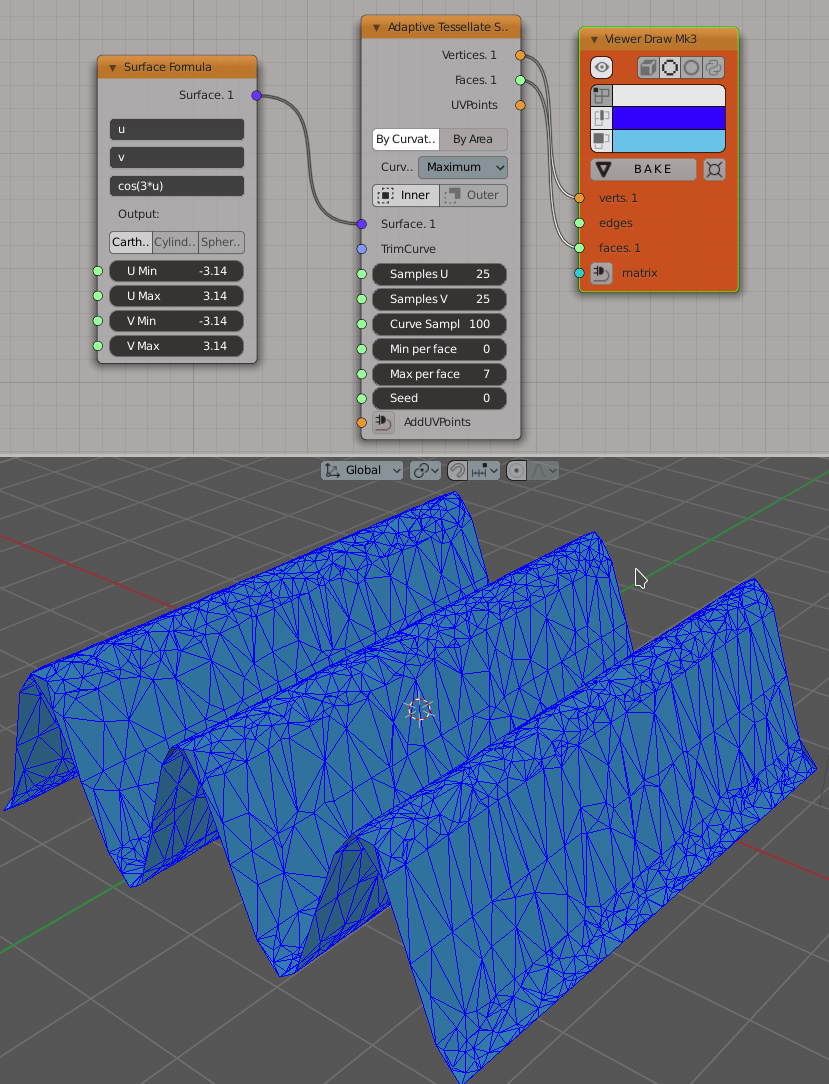
Task: Open proportional falloff curve dropdown
Action: click(543, 471)
